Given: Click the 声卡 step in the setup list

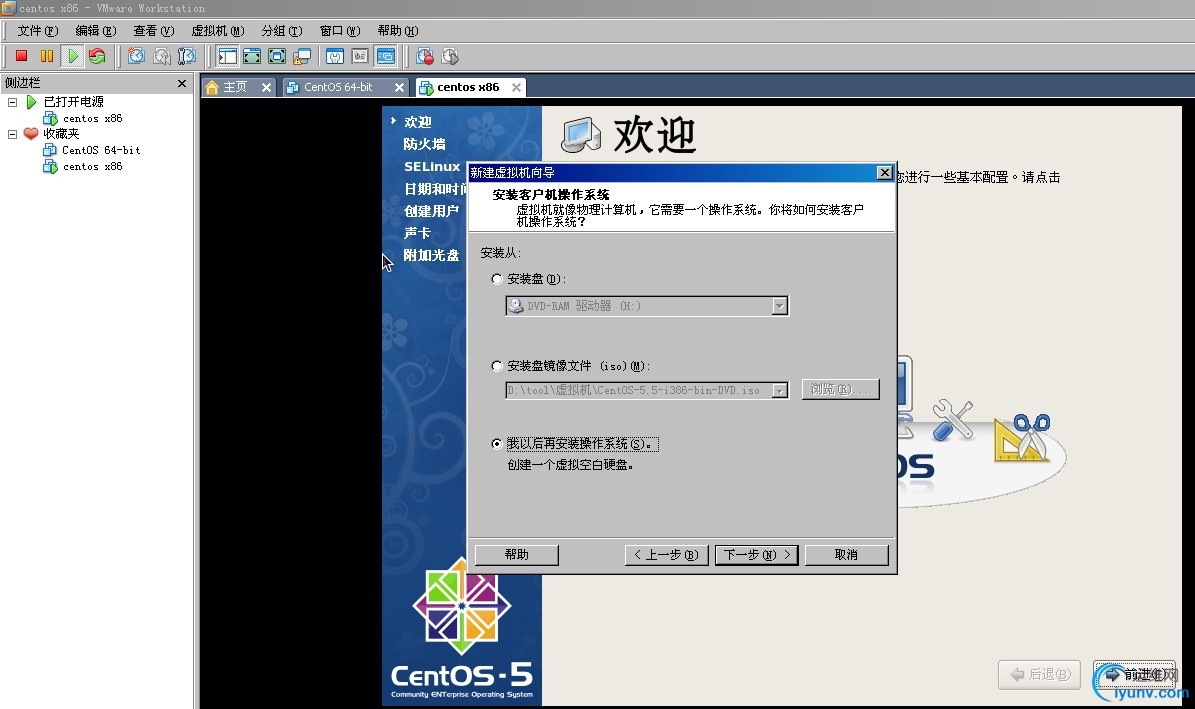Looking at the screenshot, I should pos(417,233).
